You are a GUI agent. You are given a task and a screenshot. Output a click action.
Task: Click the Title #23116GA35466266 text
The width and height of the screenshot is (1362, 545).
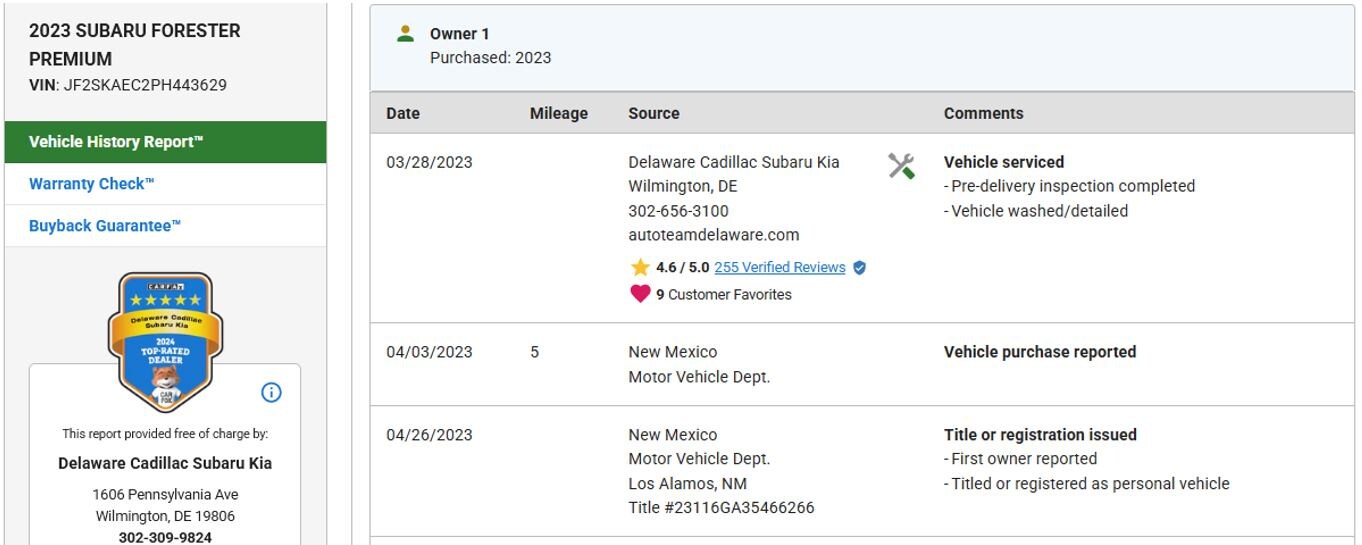point(721,507)
